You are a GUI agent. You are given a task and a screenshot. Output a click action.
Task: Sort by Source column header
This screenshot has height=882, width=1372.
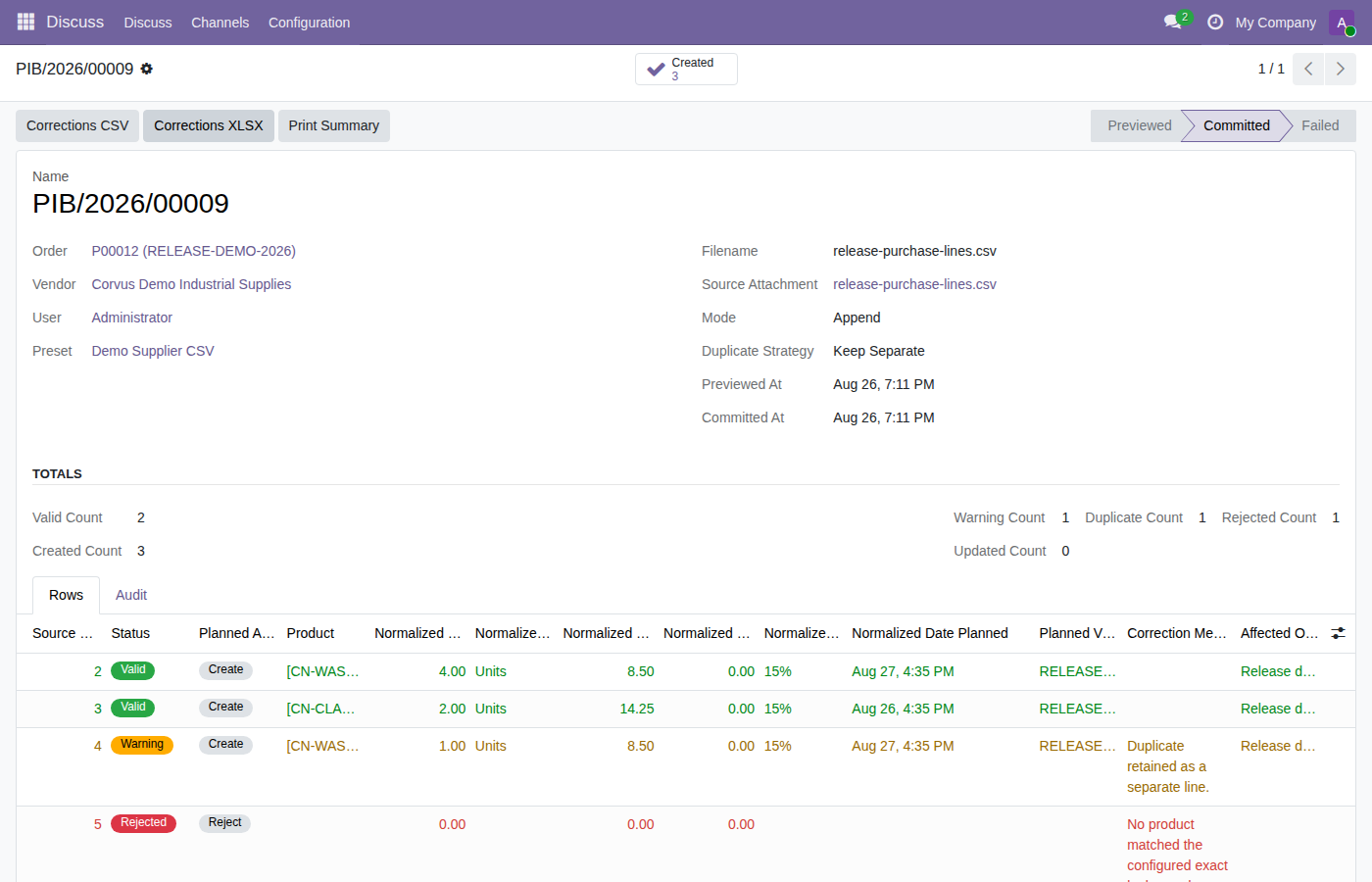click(63, 633)
